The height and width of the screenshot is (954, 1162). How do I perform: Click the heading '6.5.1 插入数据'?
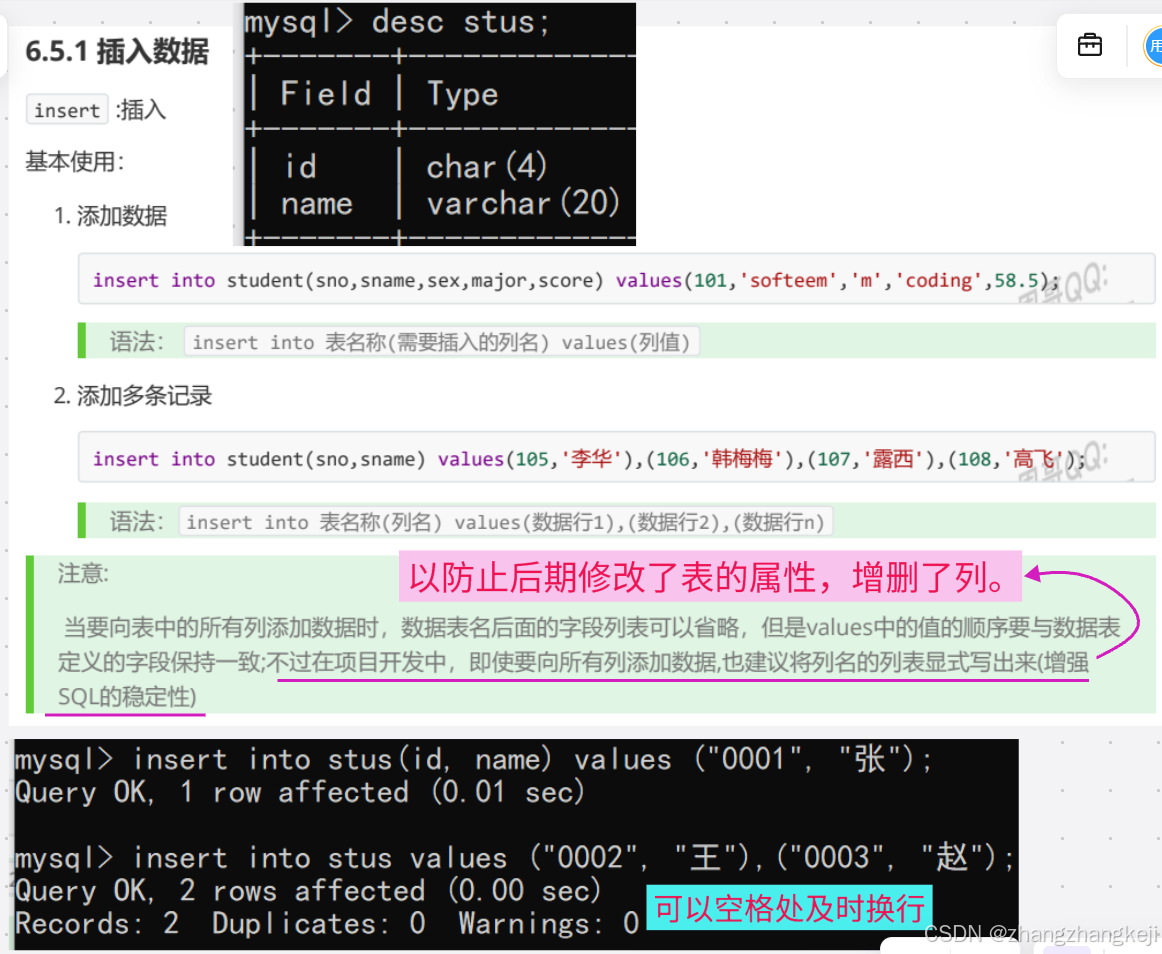click(x=117, y=51)
